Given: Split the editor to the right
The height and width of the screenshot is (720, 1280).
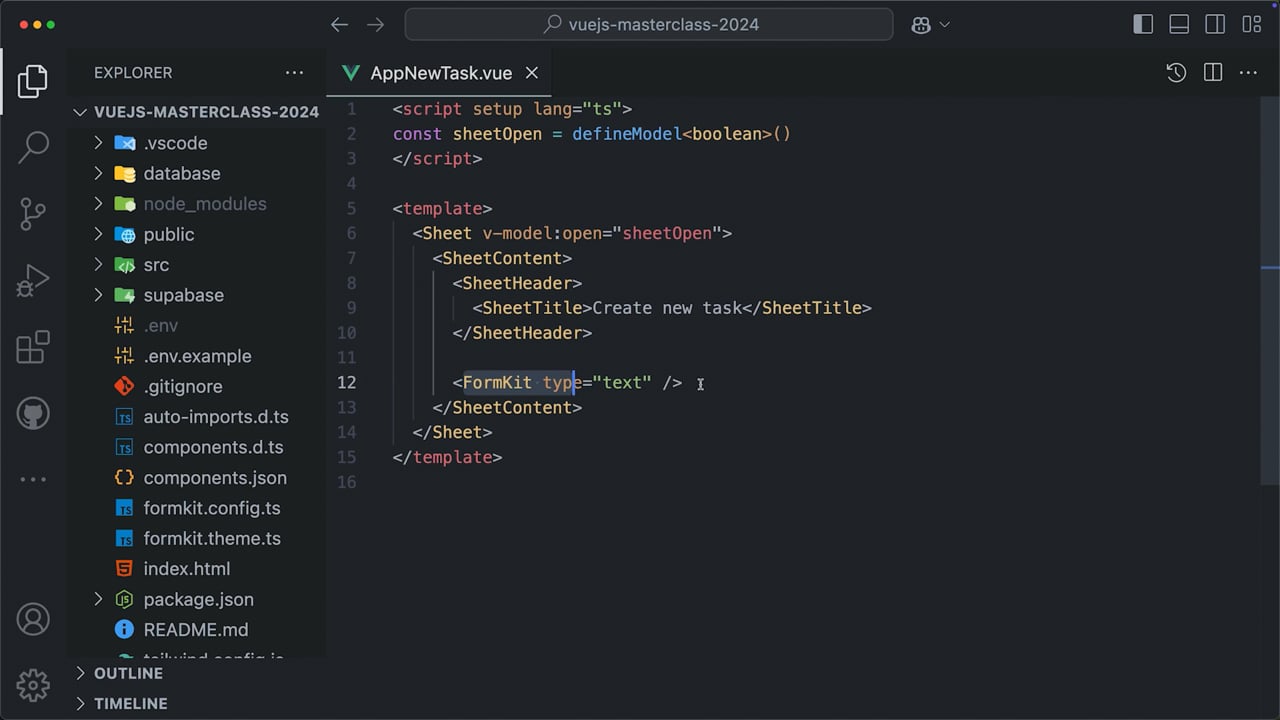Looking at the screenshot, I should pyautogui.click(x=1213, y=73).
